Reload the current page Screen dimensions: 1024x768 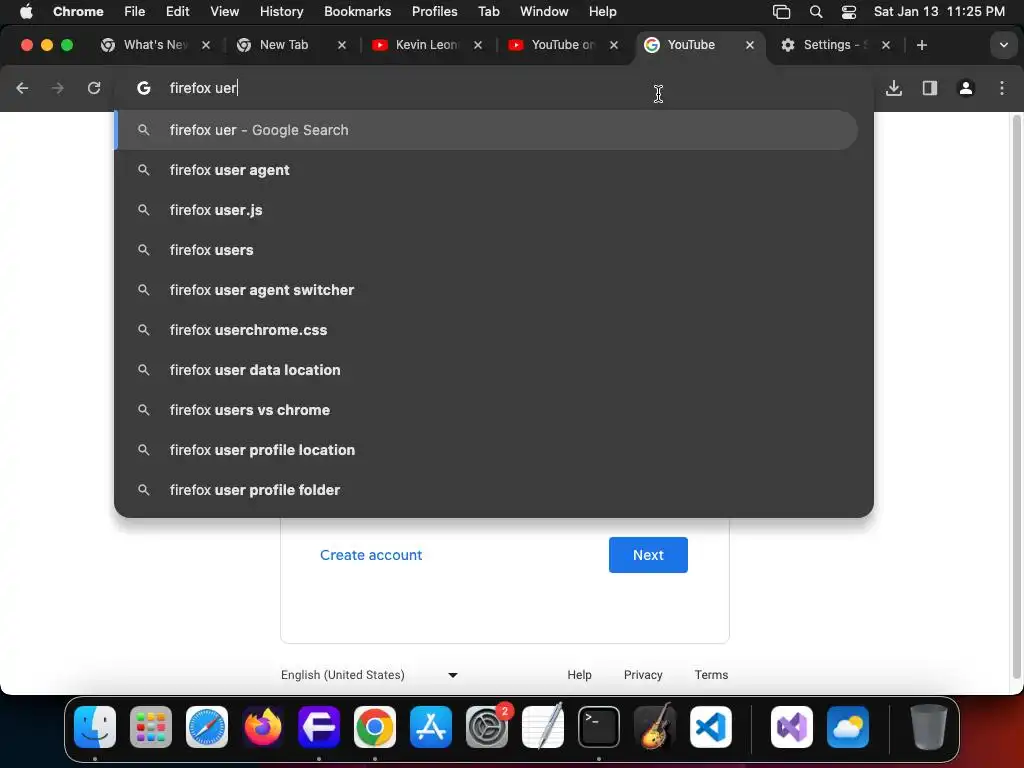click(94, 88)
